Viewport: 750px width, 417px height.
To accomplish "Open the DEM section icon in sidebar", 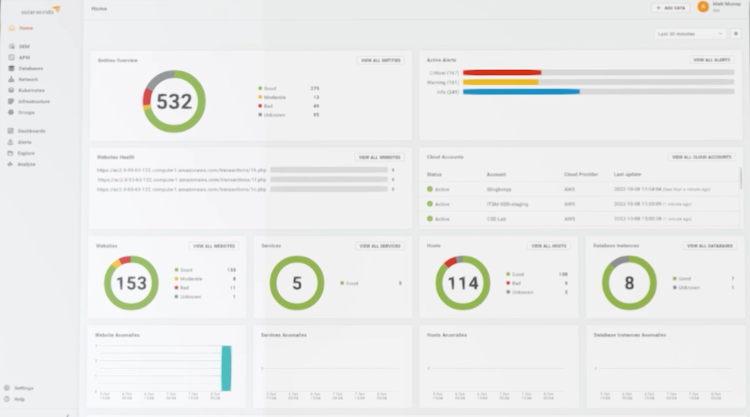I will tap(11, 46).
